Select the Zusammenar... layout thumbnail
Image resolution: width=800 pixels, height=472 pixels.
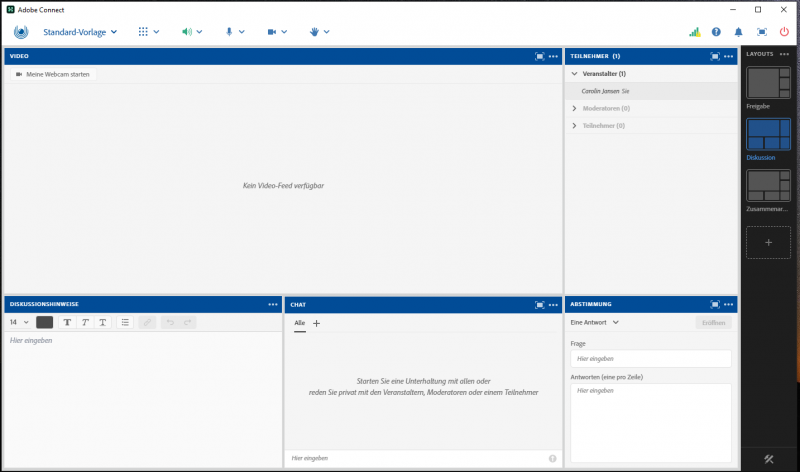point(768,185)
